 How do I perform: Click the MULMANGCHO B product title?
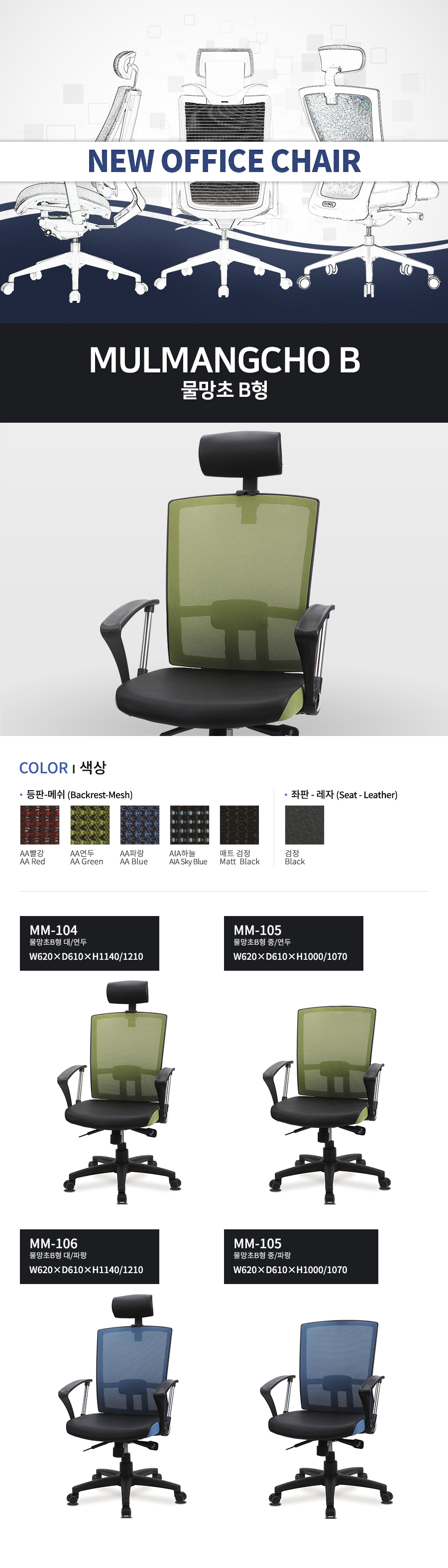[x=224, y=359]
